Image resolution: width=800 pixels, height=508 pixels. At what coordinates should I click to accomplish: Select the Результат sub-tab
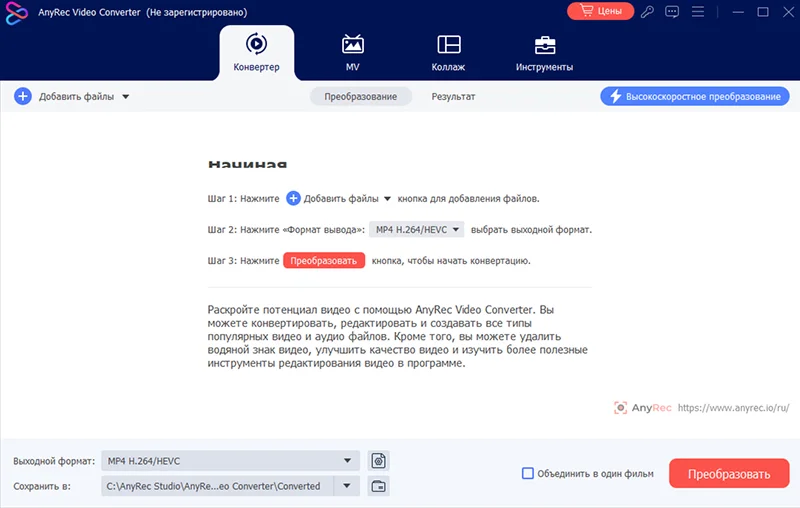tap(453, 96)
